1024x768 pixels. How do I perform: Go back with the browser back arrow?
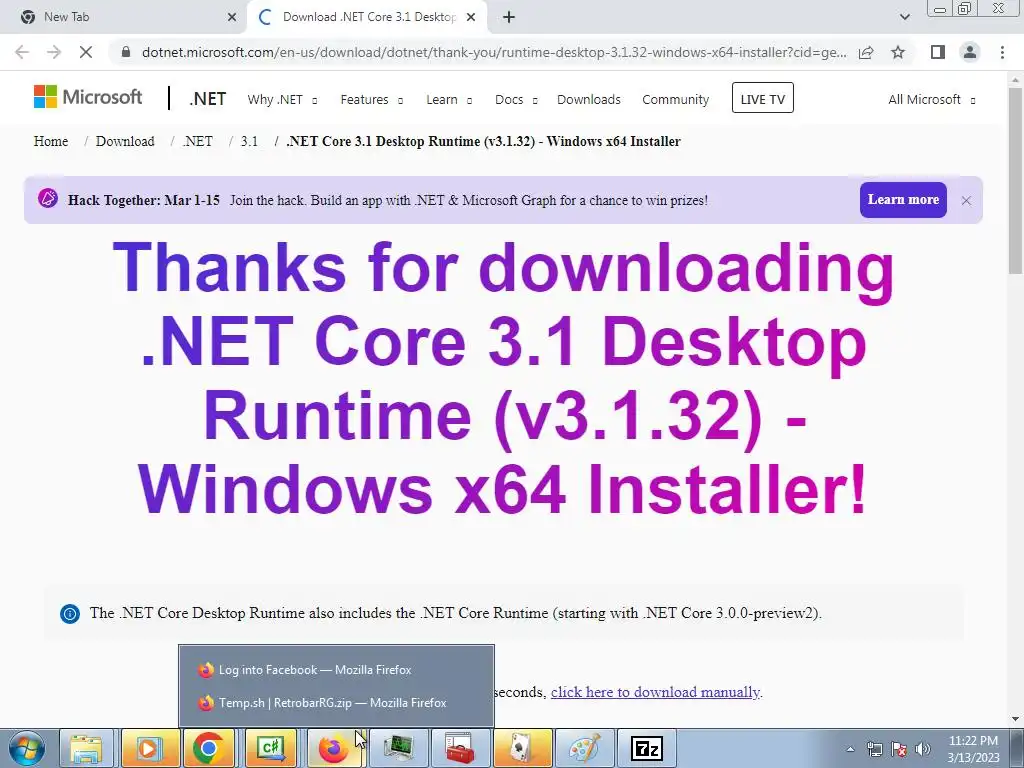coord(22,52)
